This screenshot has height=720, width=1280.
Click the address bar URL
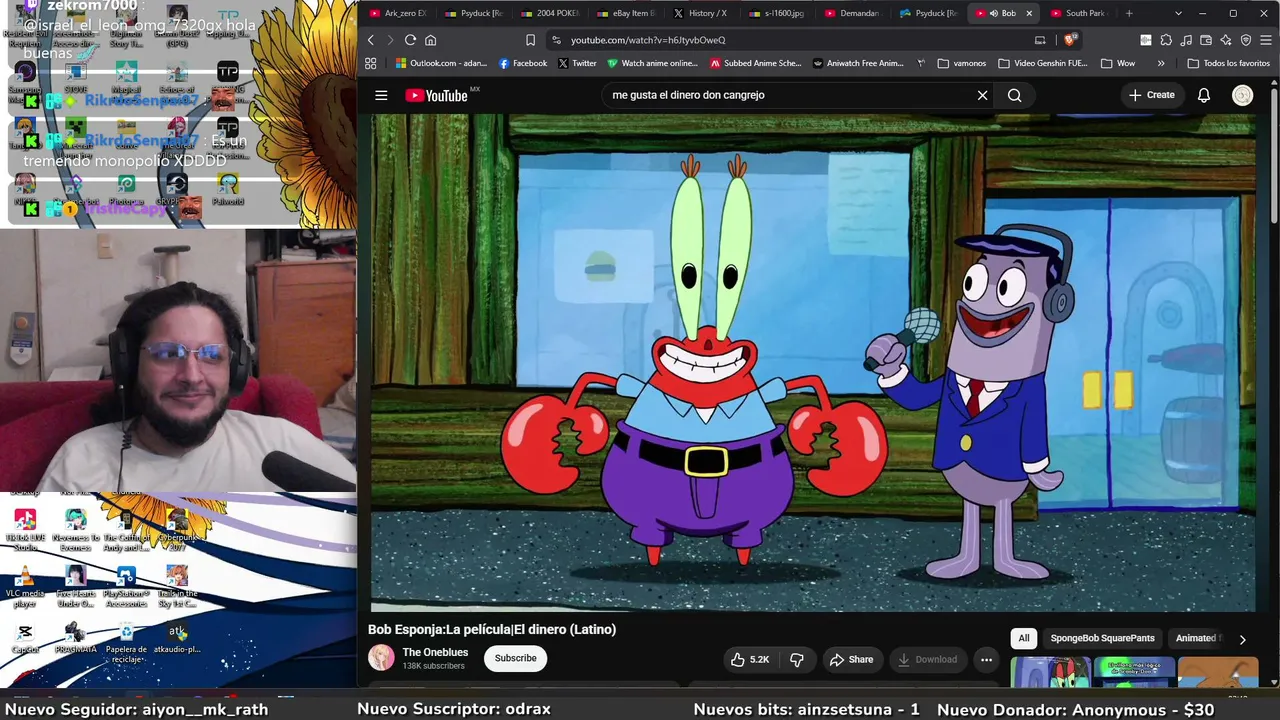pyautogui.click(x=648, y=40)
